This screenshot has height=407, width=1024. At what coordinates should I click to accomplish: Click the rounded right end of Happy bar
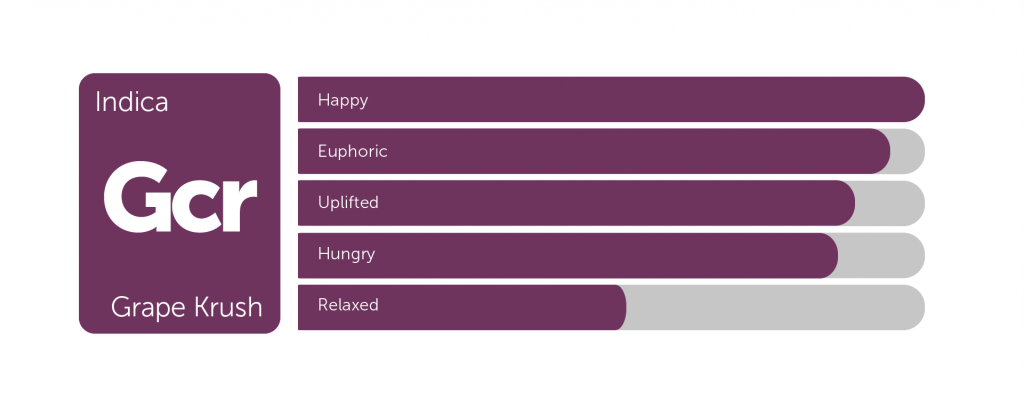[x=911, y=99]
